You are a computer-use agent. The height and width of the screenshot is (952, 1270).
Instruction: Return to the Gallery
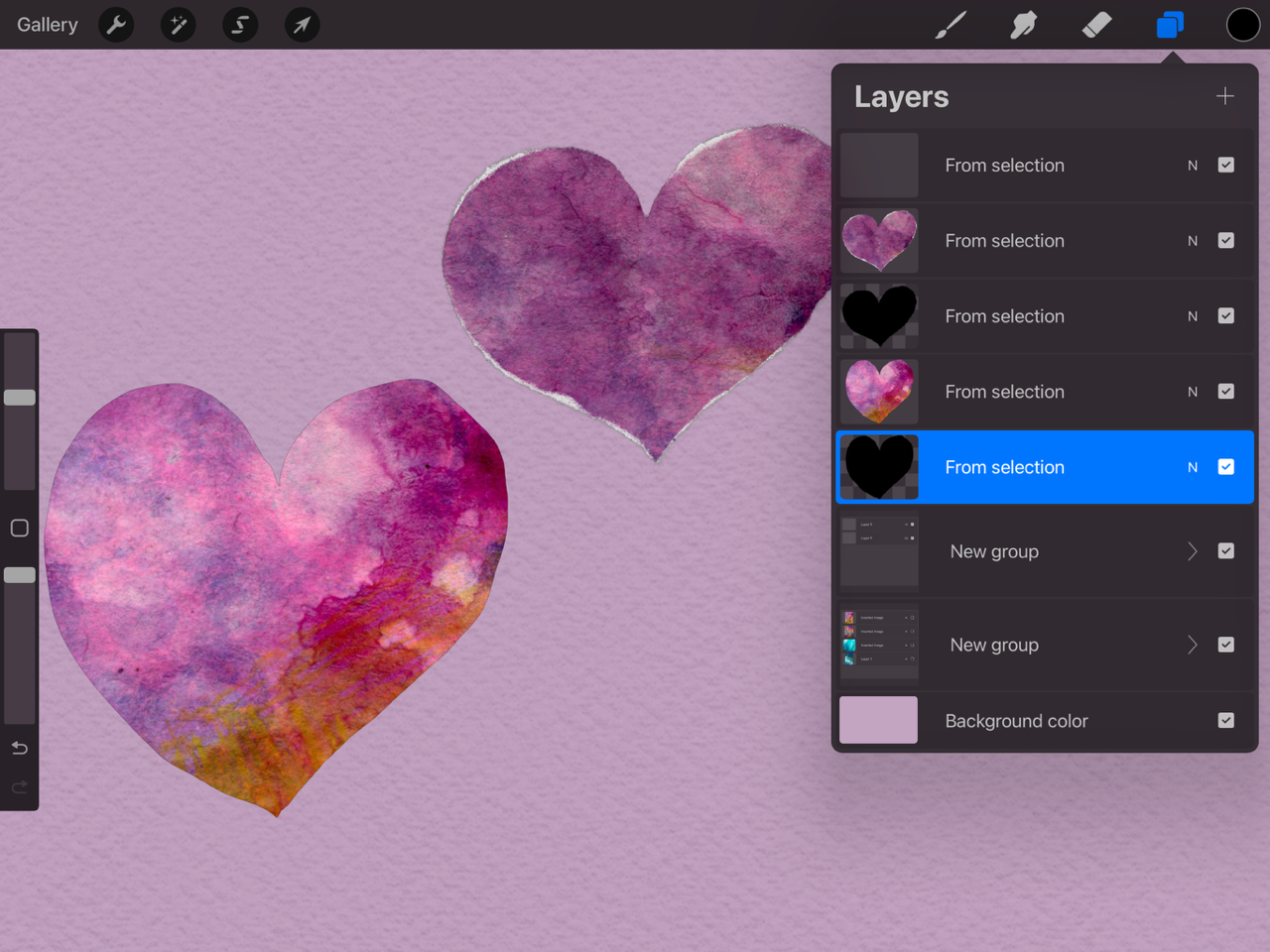(x=48, y=25)
